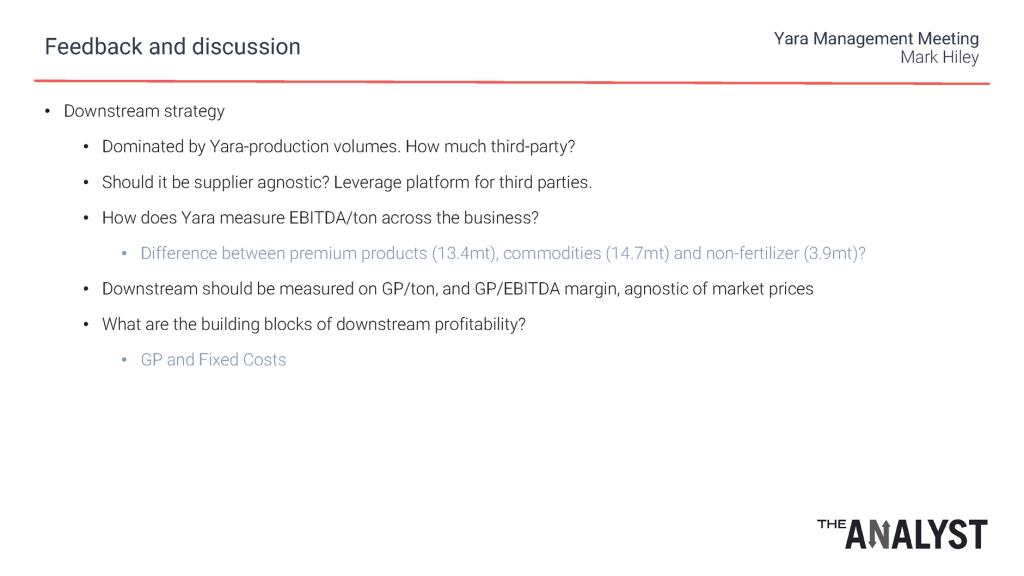Click The Analyst logo
The image size is (1024, 576).
902,534
